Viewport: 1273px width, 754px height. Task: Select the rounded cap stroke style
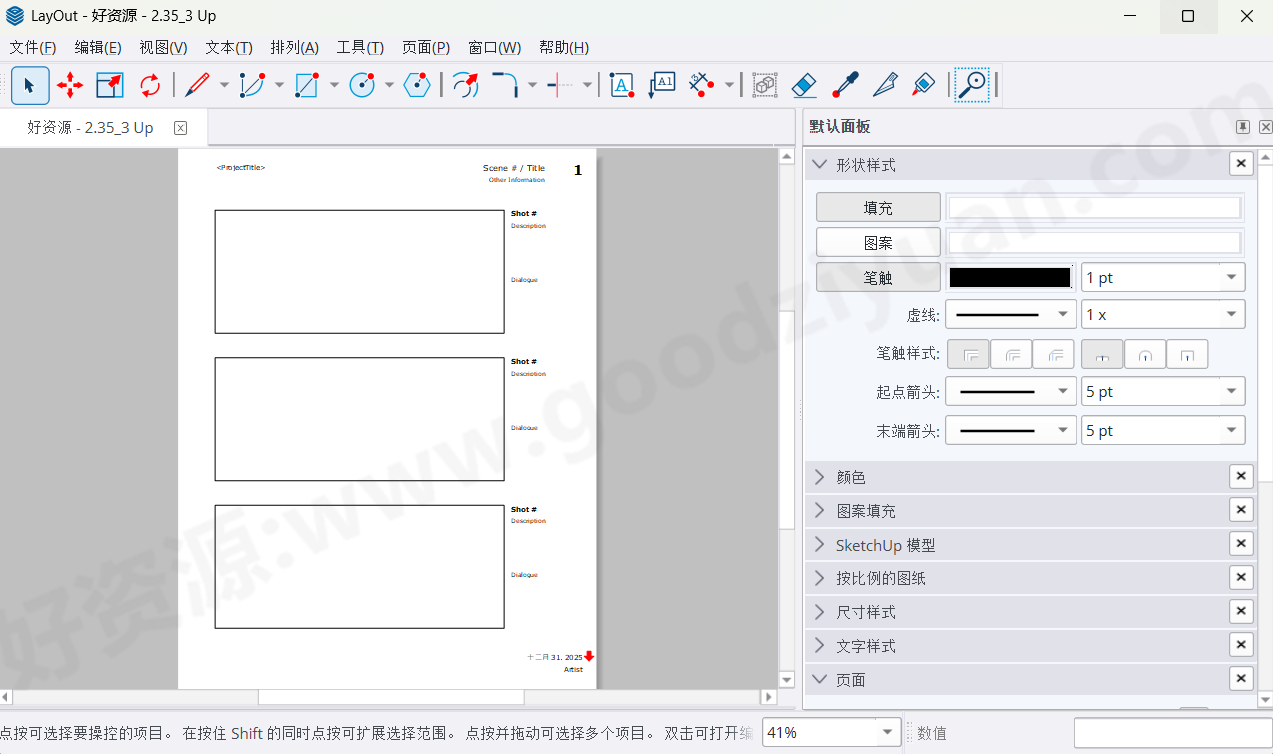coord(1145,353)
